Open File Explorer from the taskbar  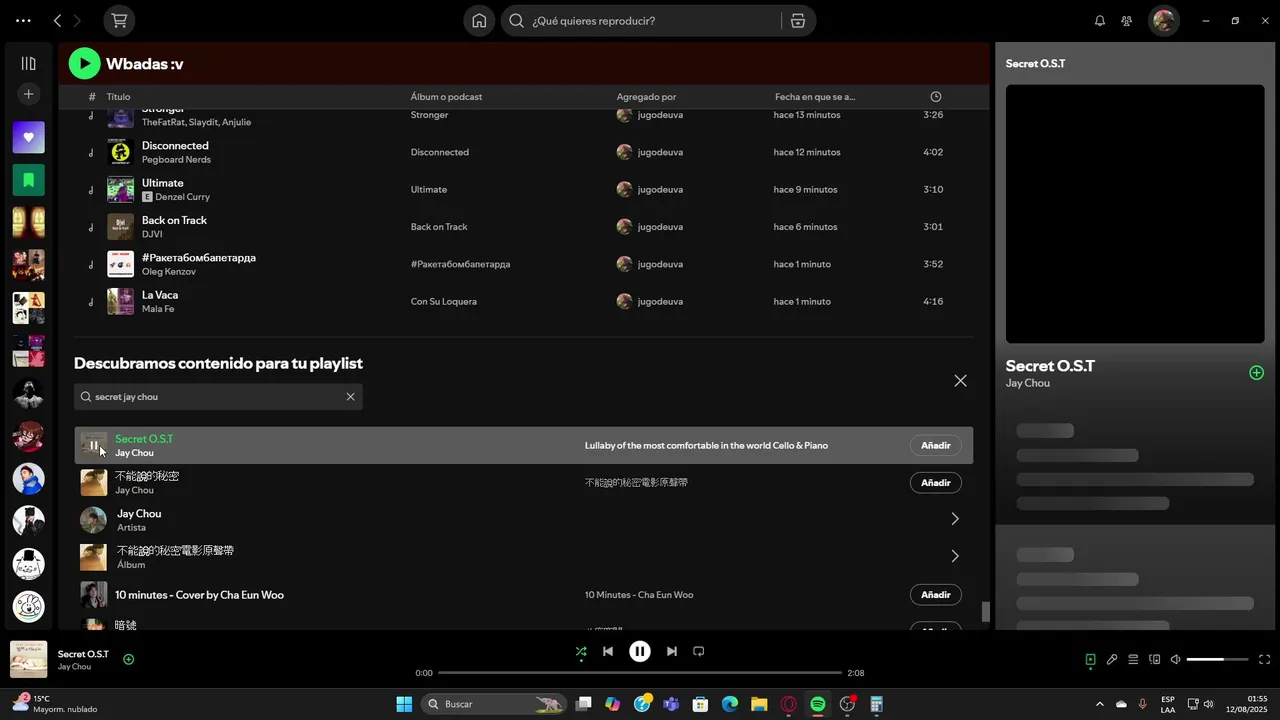click(759, 704)
